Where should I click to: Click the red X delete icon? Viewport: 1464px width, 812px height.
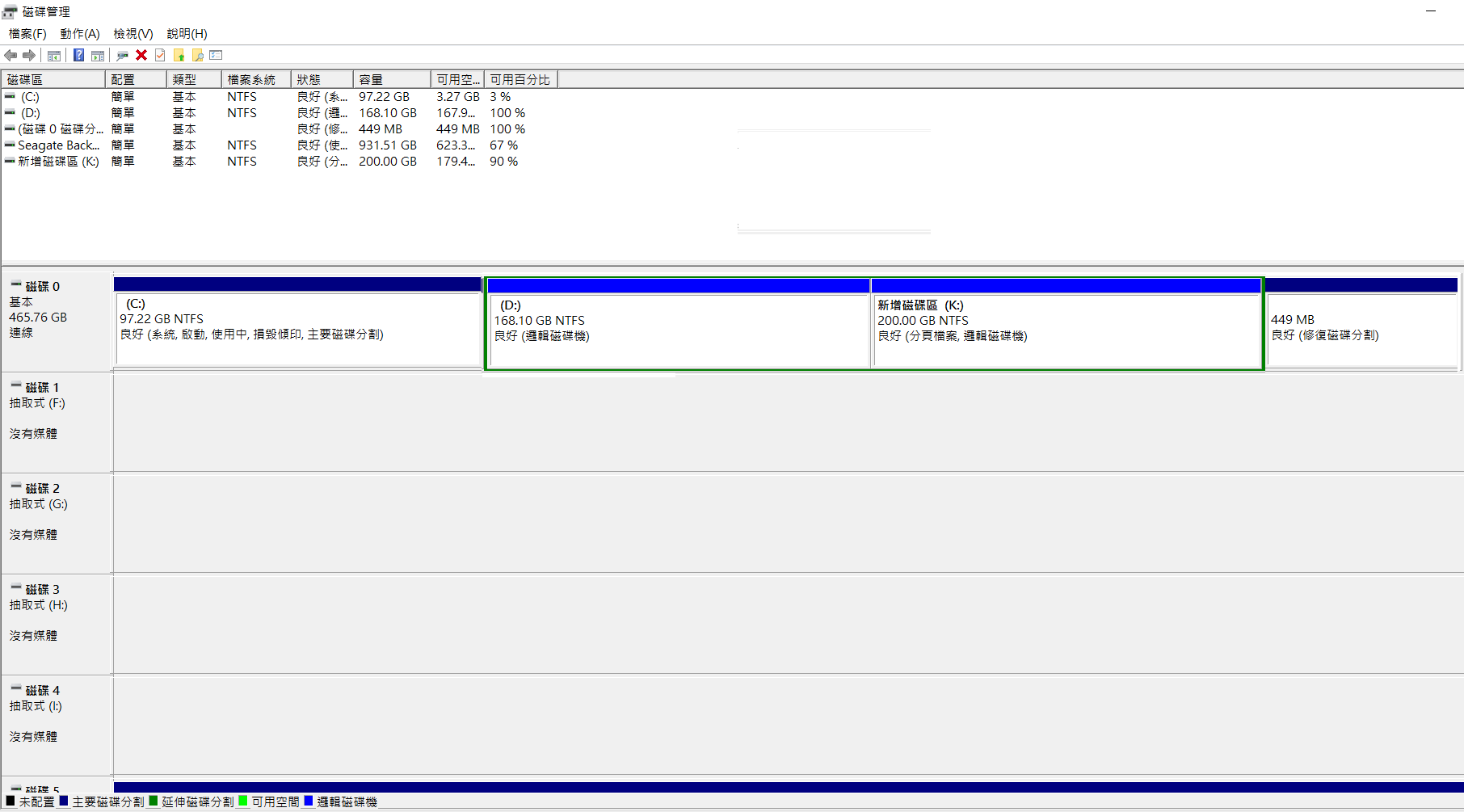141,55
